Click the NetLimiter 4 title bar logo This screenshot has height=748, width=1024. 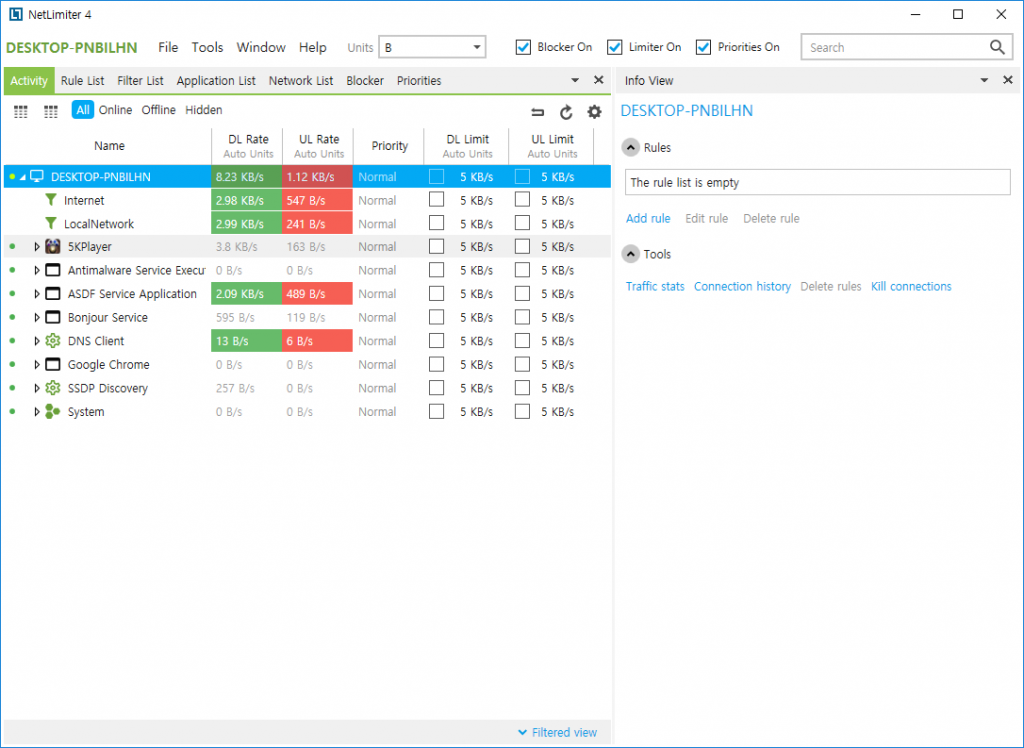(x=16, y=14)
